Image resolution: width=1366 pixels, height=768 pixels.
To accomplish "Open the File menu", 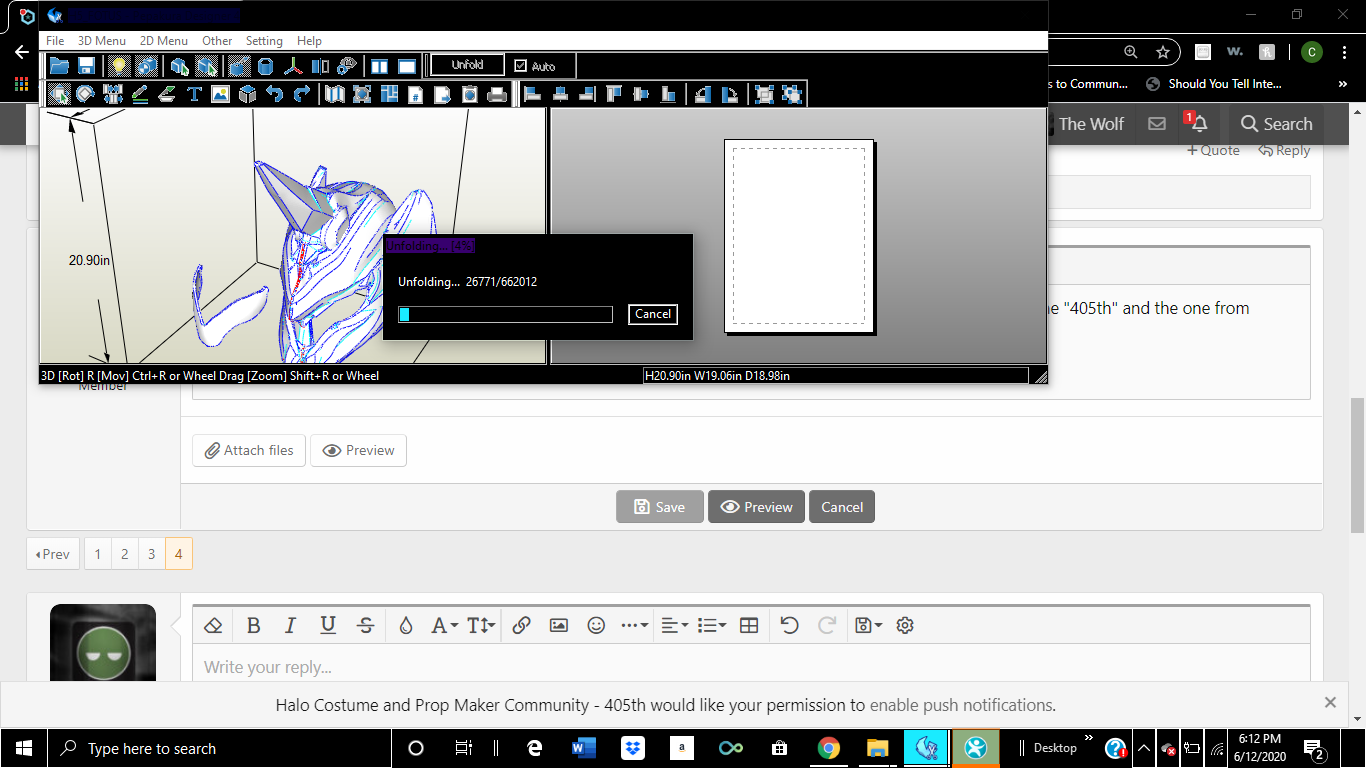I will (55, 41).
